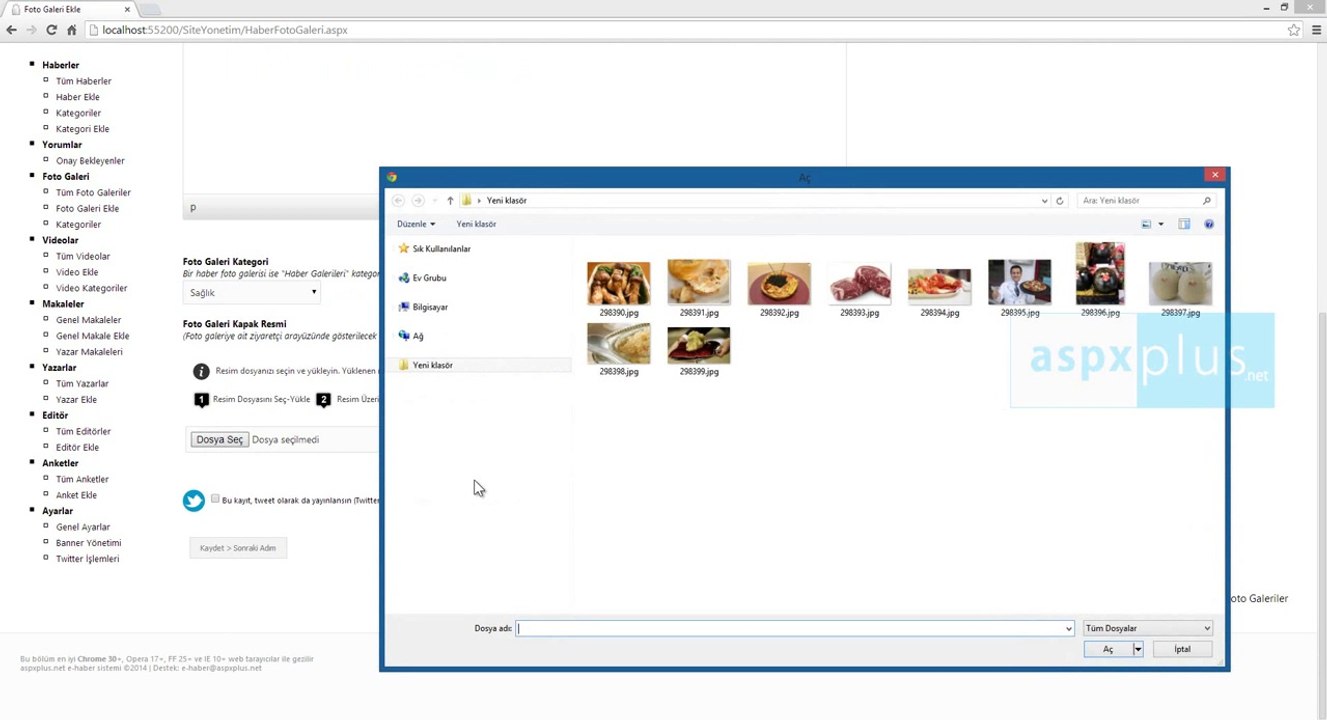The image size is (1327, 720).
Task: Open the Yazar Ekle link
Action: point(77,400)
